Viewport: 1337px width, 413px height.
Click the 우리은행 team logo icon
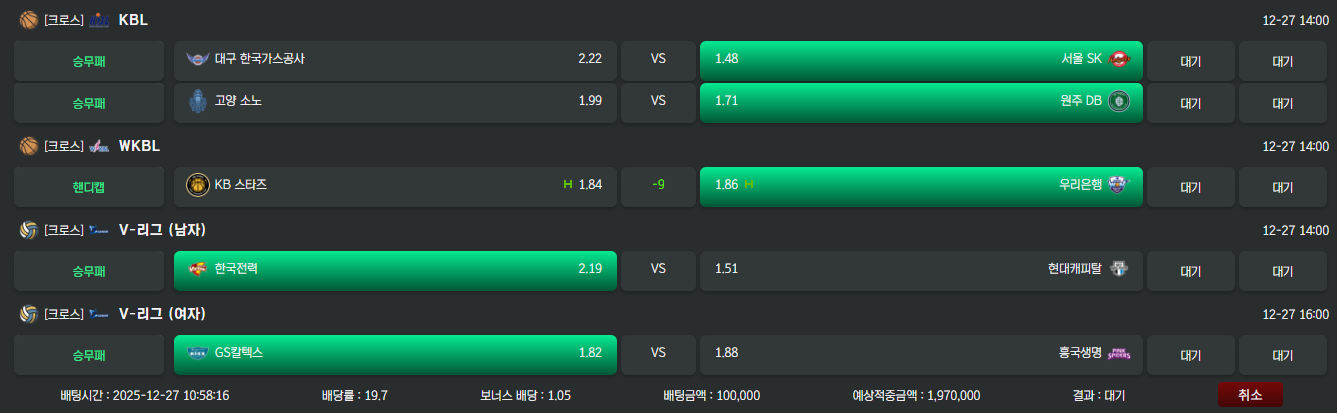tap(1118, 185)
